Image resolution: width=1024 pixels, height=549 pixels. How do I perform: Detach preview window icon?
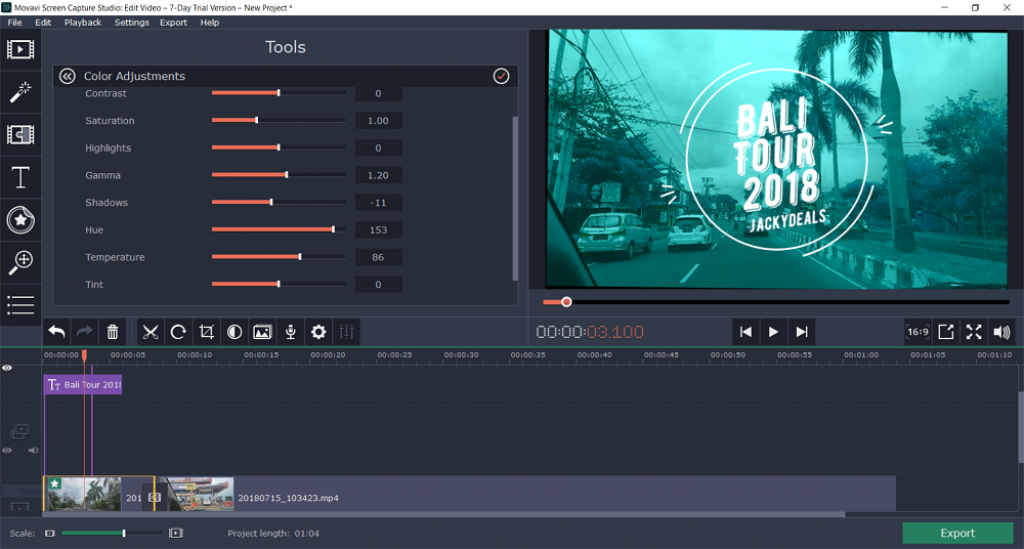tap(946, 332)
